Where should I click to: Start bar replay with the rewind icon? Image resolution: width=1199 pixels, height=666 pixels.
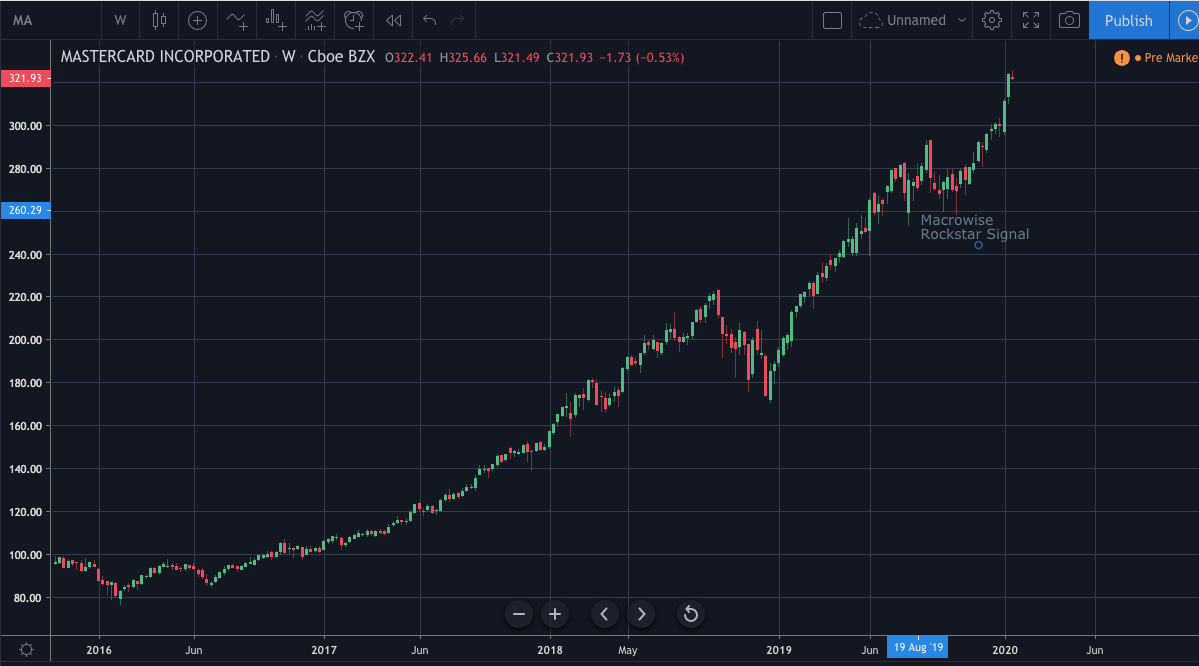tap(394, 21)
